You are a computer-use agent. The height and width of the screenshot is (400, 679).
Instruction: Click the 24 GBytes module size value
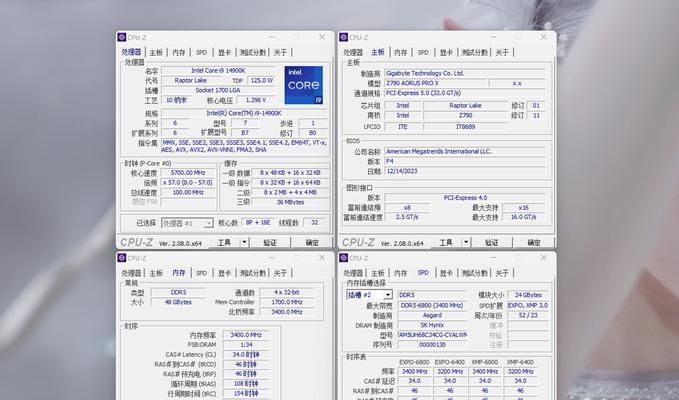(528, 295)
